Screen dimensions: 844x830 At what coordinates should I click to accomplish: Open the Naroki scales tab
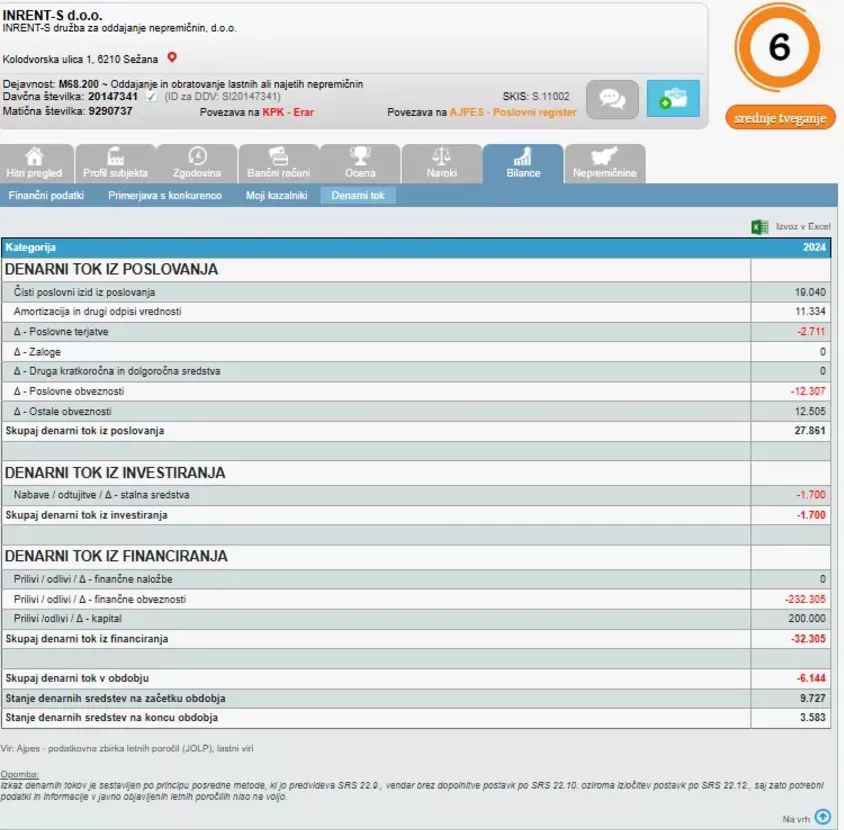point(442,164)
